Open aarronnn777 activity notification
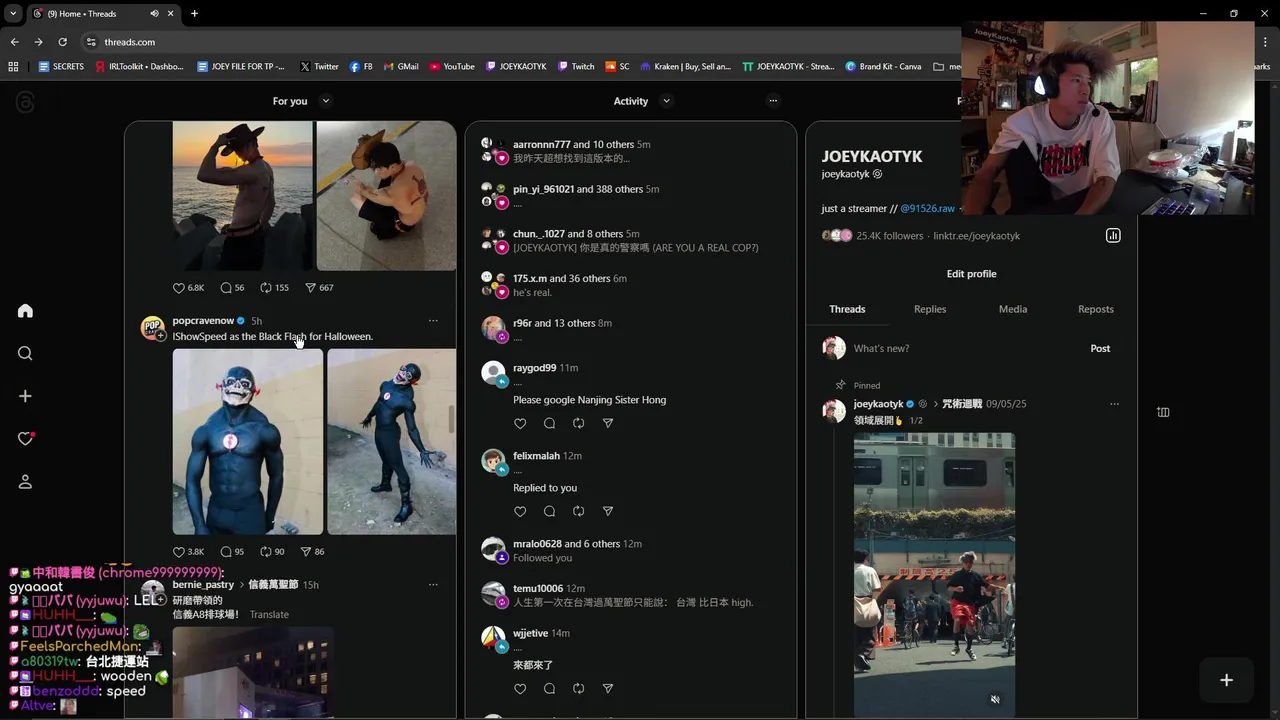The width and height of the screenshot is (1280, 720). [x=630, y=152]
